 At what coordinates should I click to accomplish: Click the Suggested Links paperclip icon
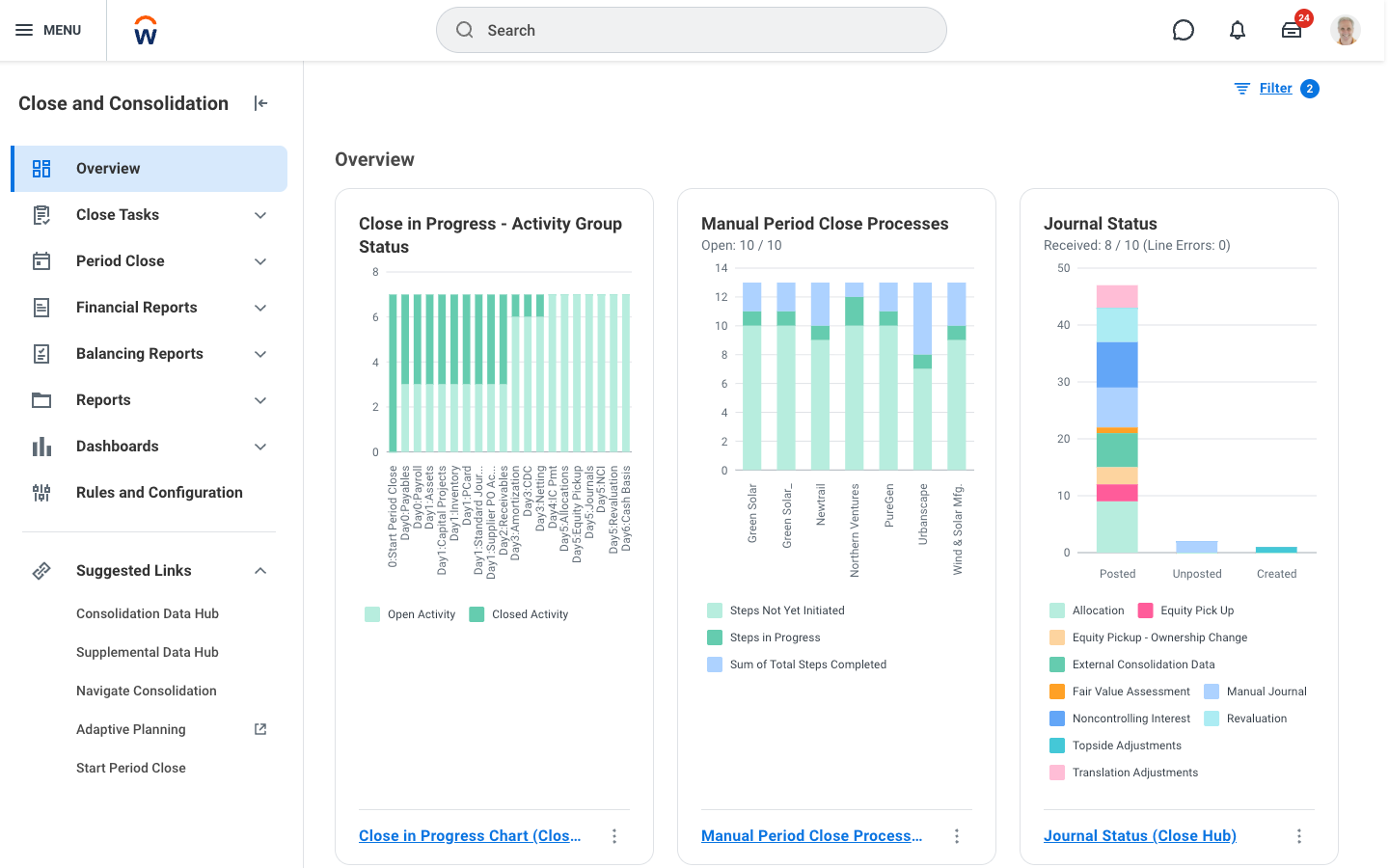pos(41,570)
